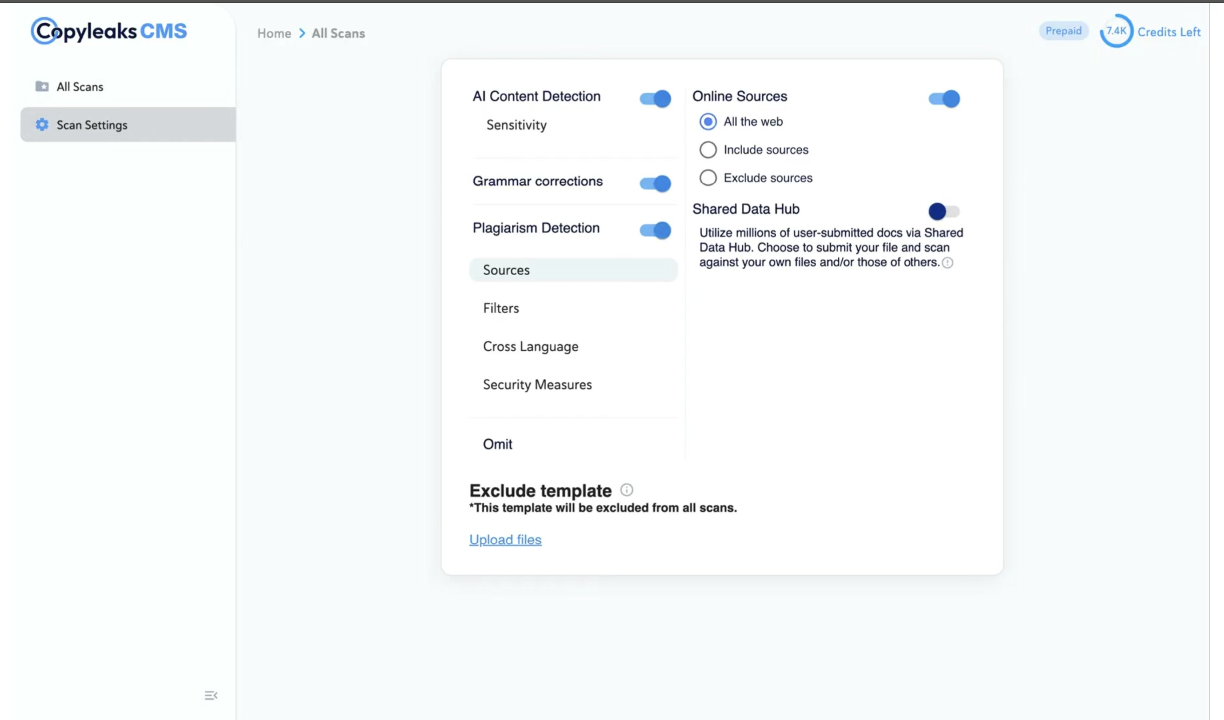Viewport: 1224px width, 720px height.
Task: Click the Prepaid badge
Action: (1064, 31)
